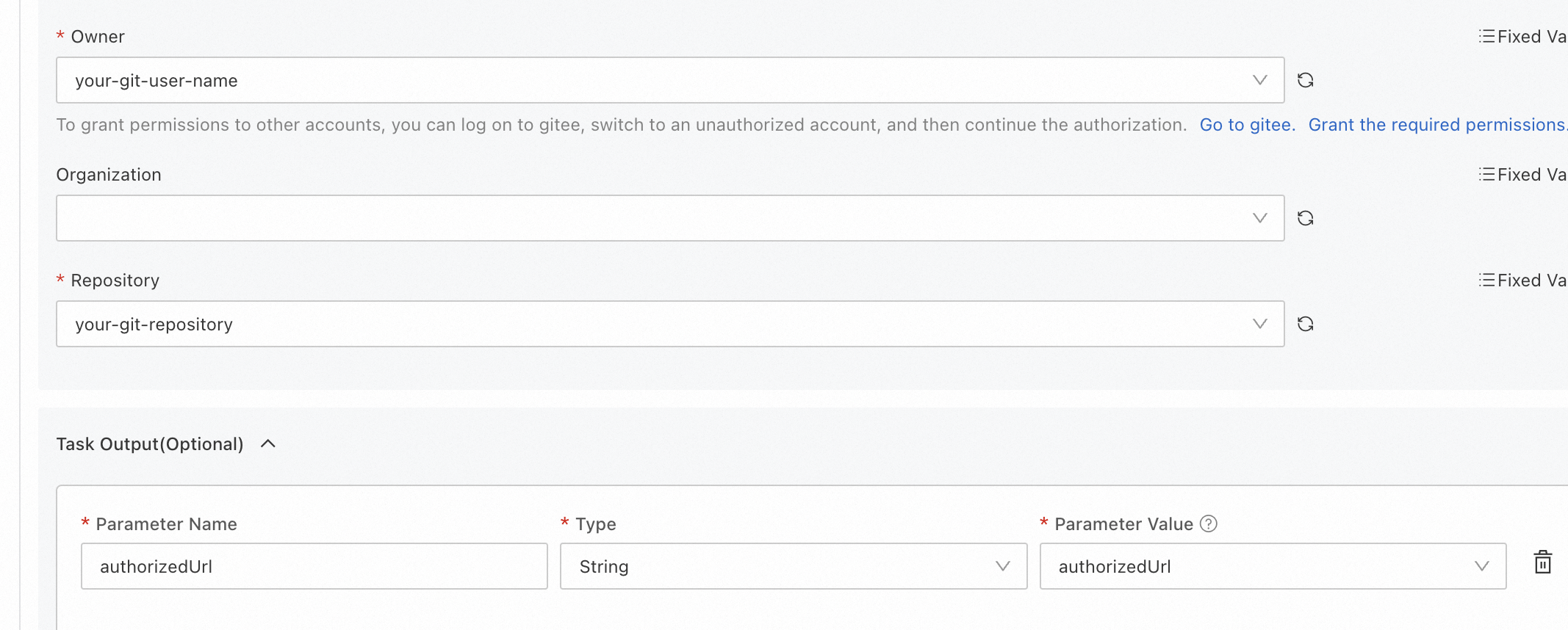Open the Repository dropdown
This screenshot has width=1568, height=630.
tap(1259, 324)
